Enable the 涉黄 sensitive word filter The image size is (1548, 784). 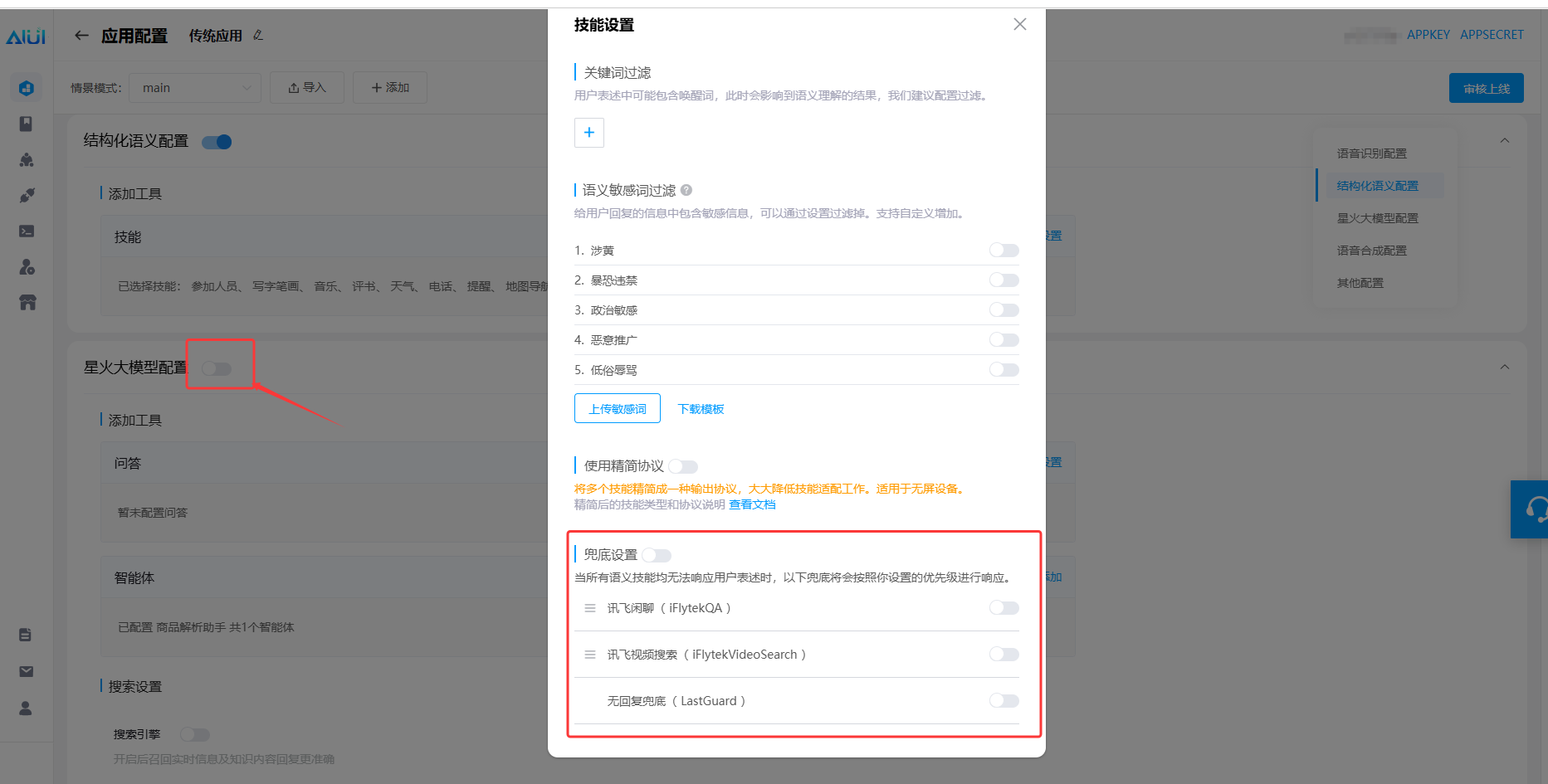pyautogui.click(x=1004, y=251)
